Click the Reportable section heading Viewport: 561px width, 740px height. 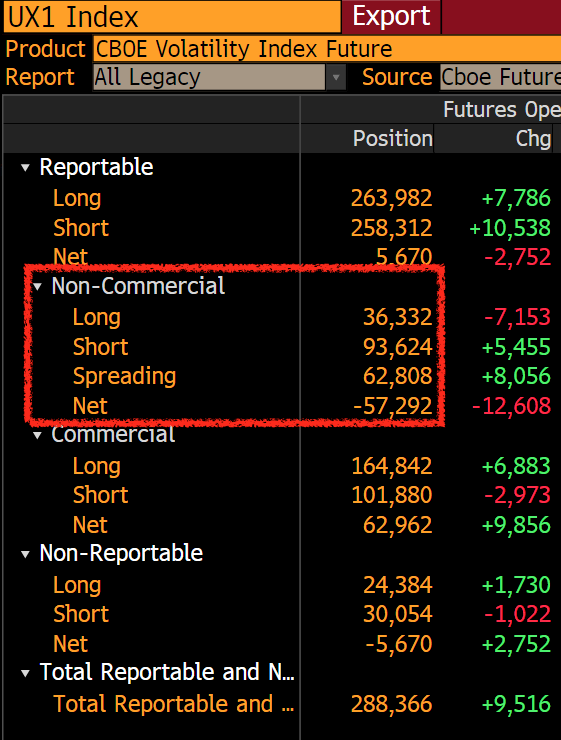click(x=96, y=168)
